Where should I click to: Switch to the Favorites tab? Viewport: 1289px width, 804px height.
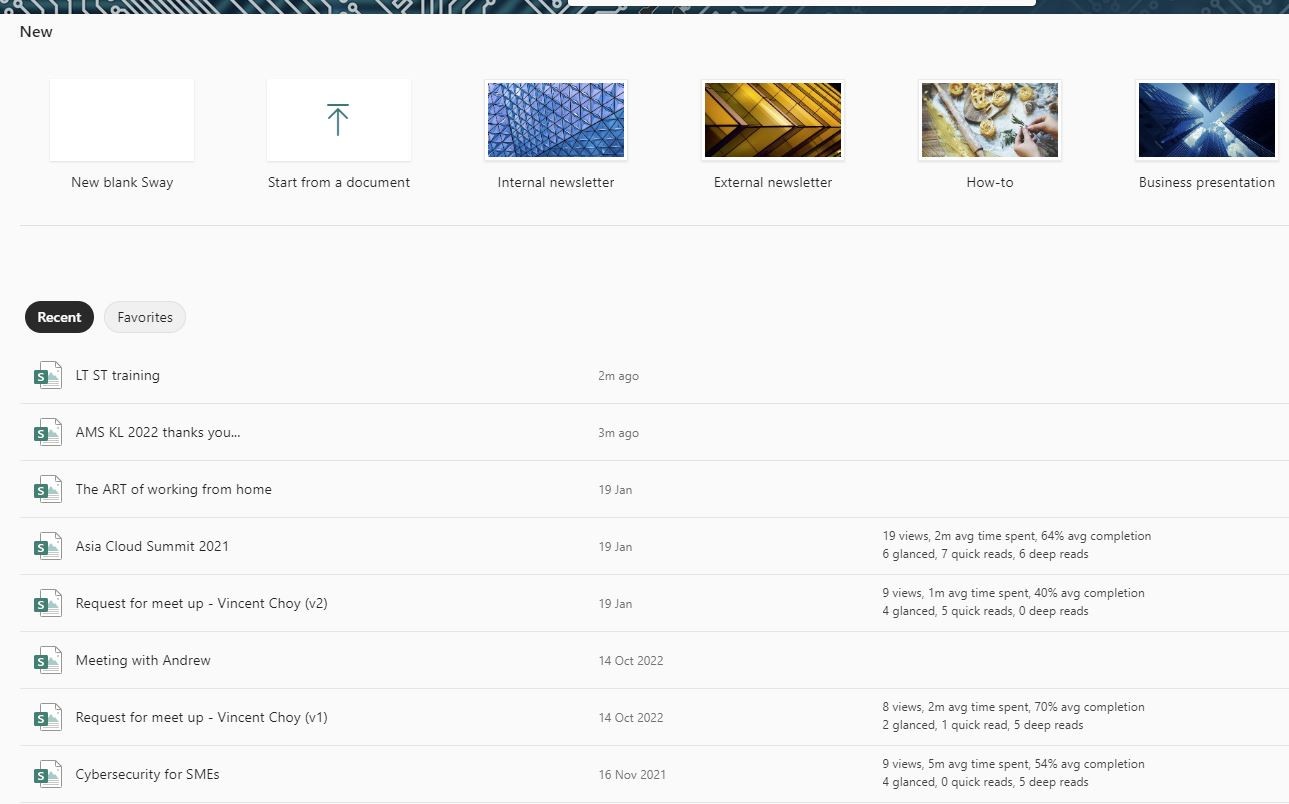pyautogui.click(x=144, y=317)
